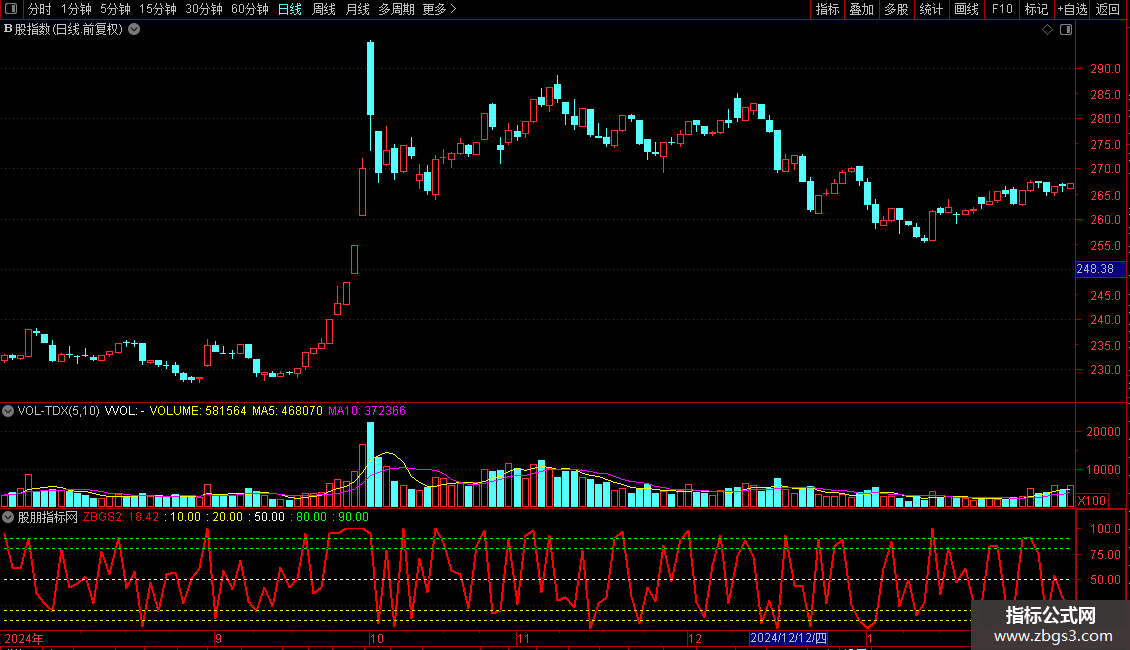Open F10 company info
1130x650 pixels.
point(1002,9)
